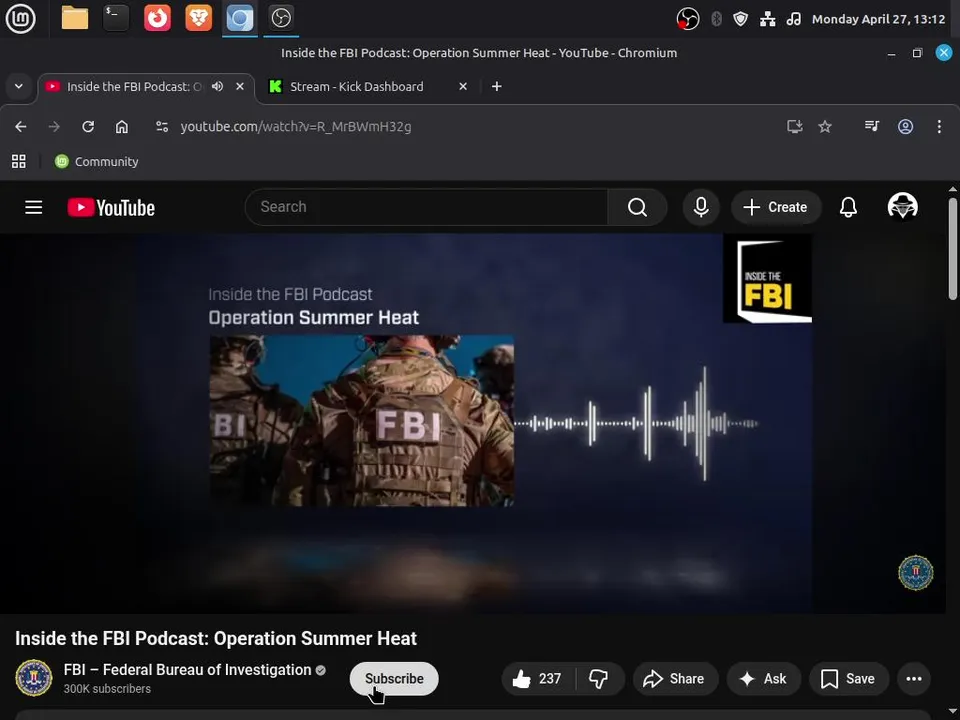The image size is (960, 720).
Task: Open the Create button
Action: pos(775,207)
